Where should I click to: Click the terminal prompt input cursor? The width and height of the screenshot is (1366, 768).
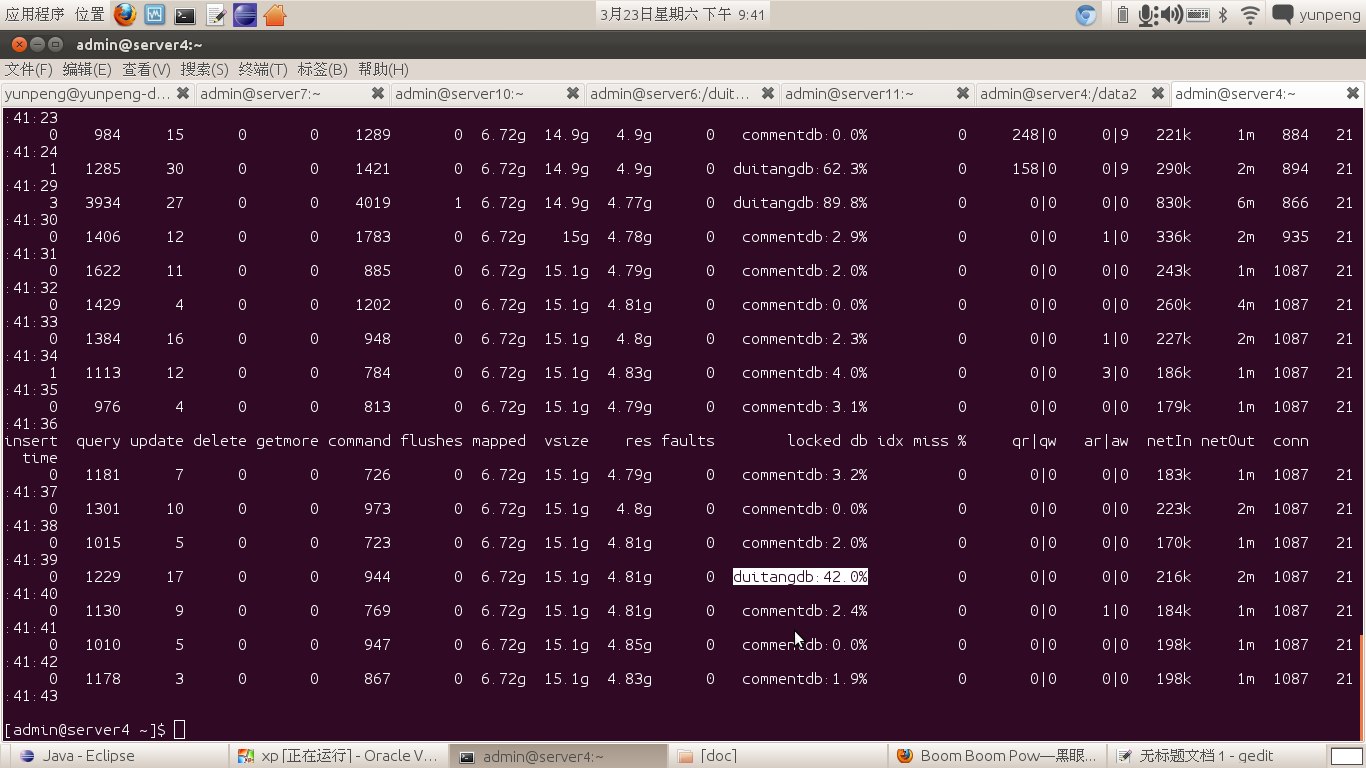[179, 729]
